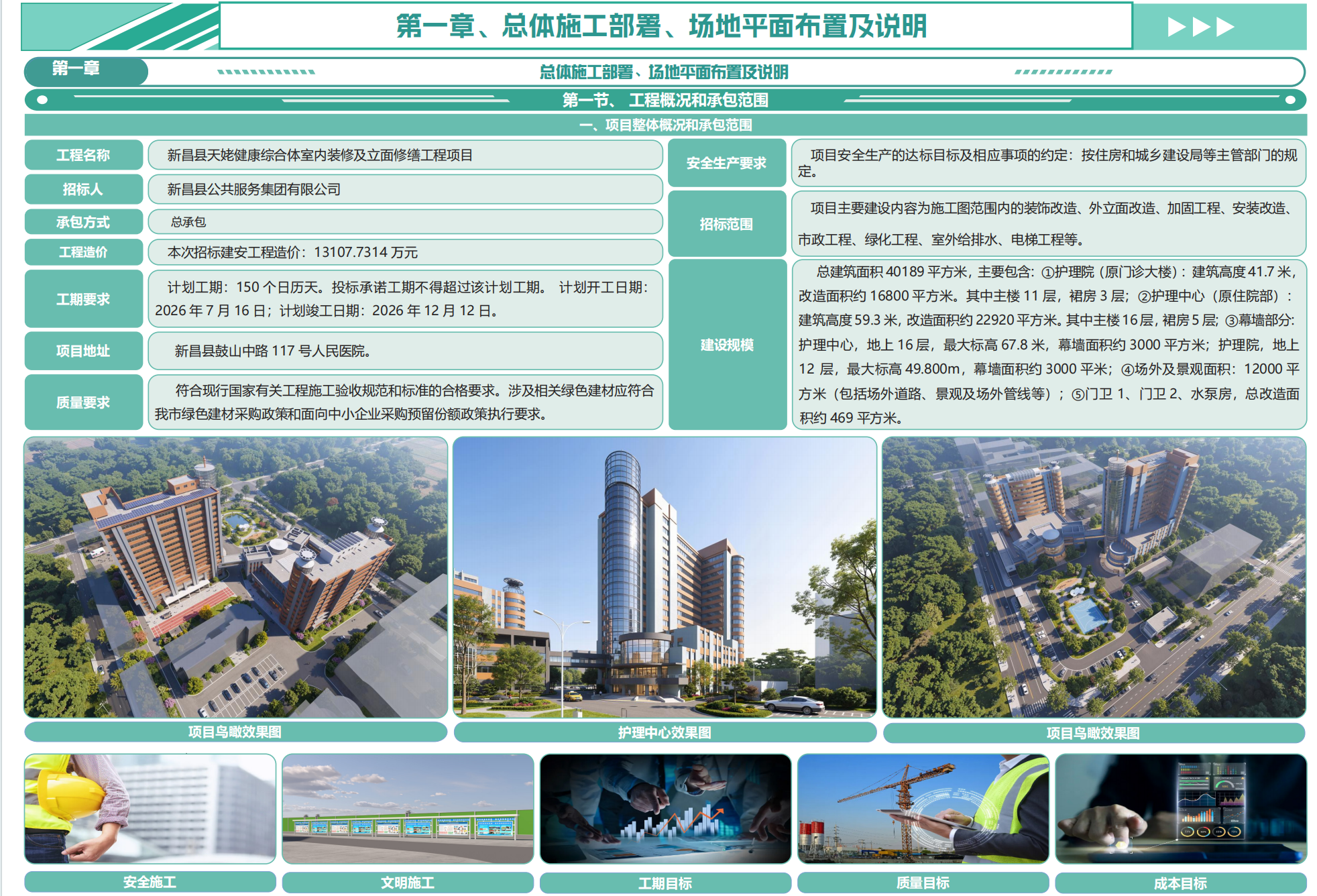1317x896 pixels.
Task: Select the 招标人 label cell
Action: tap(83, 189)
